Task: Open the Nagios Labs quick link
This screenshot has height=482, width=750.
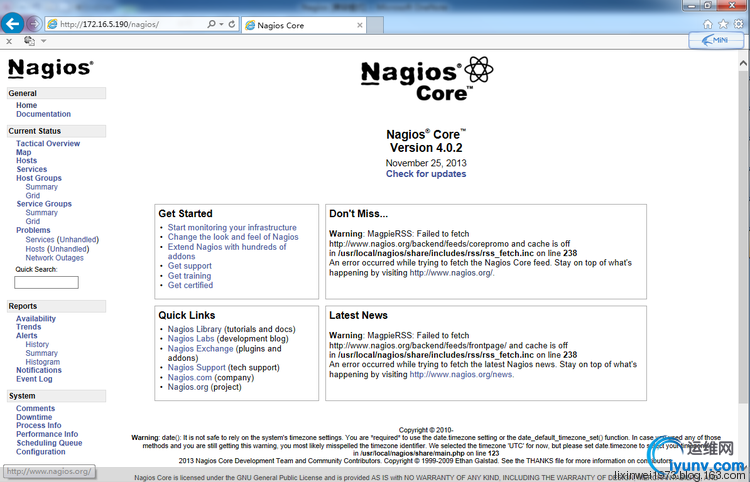Action: click(x=191, y=339)
